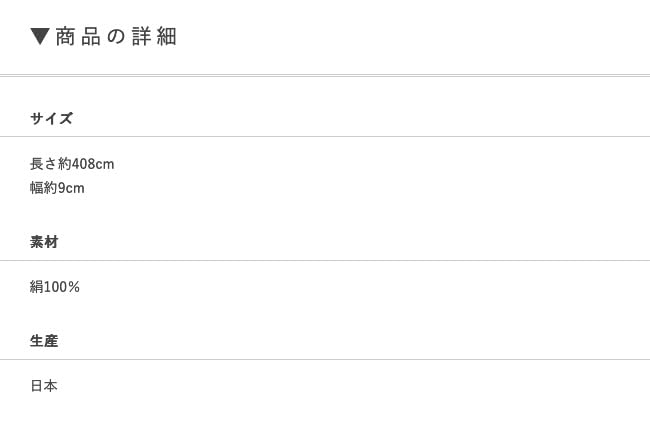Click the 詳細 characters in the heading
The image size is (650, 424).
point(154,37)
